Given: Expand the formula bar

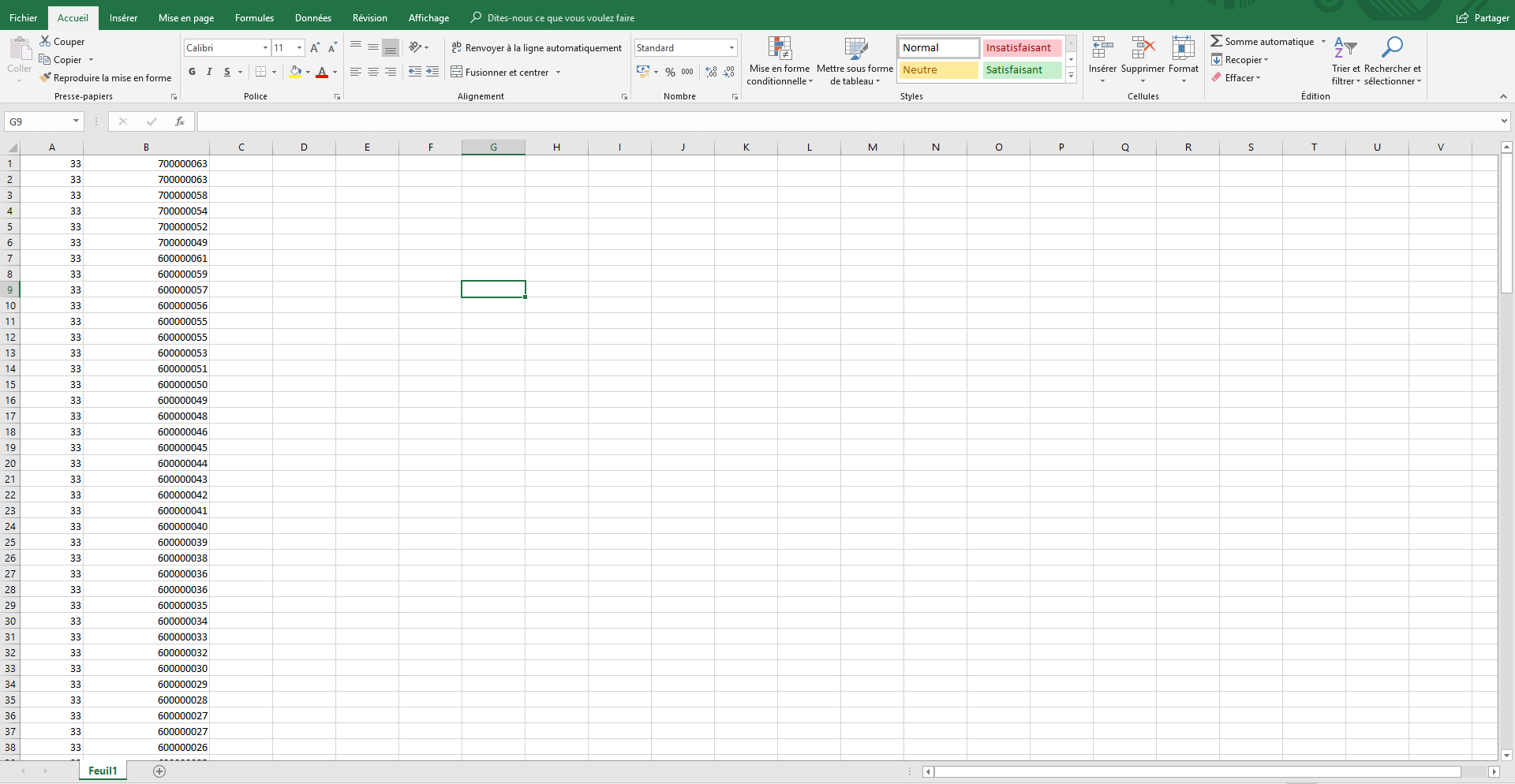Looking at the screenshot, I should pyautogui.click(x=1504, y=121).
